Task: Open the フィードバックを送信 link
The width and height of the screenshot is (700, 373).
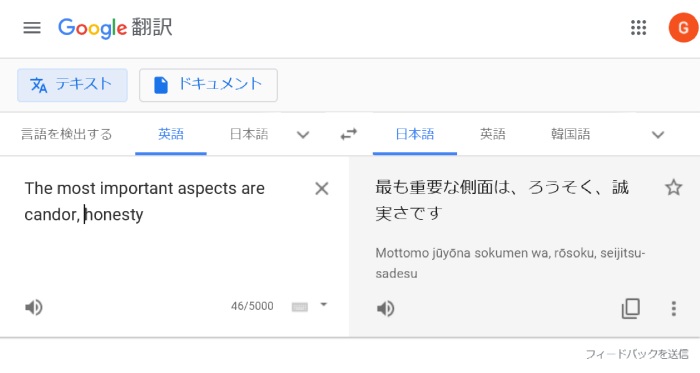Action: coord(637,354)
